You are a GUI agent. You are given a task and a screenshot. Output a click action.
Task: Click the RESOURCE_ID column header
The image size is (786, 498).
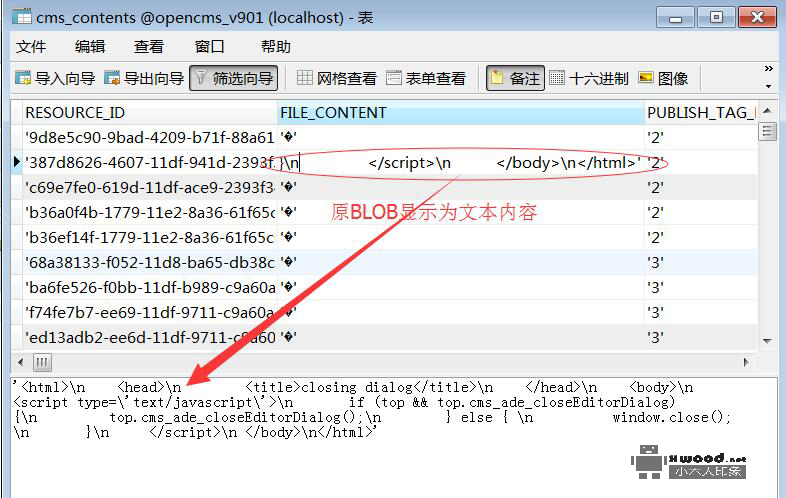coord(149,113)
